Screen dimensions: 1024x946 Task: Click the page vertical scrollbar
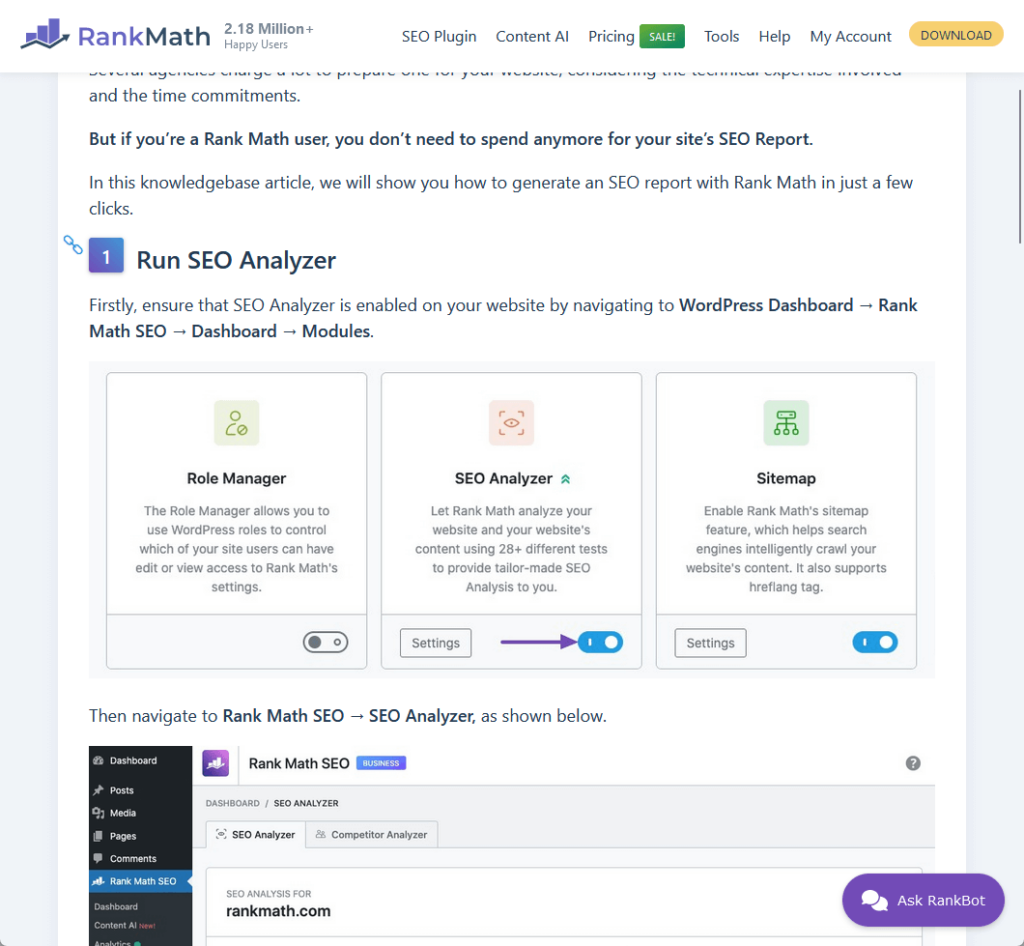tap(1020, 166)
